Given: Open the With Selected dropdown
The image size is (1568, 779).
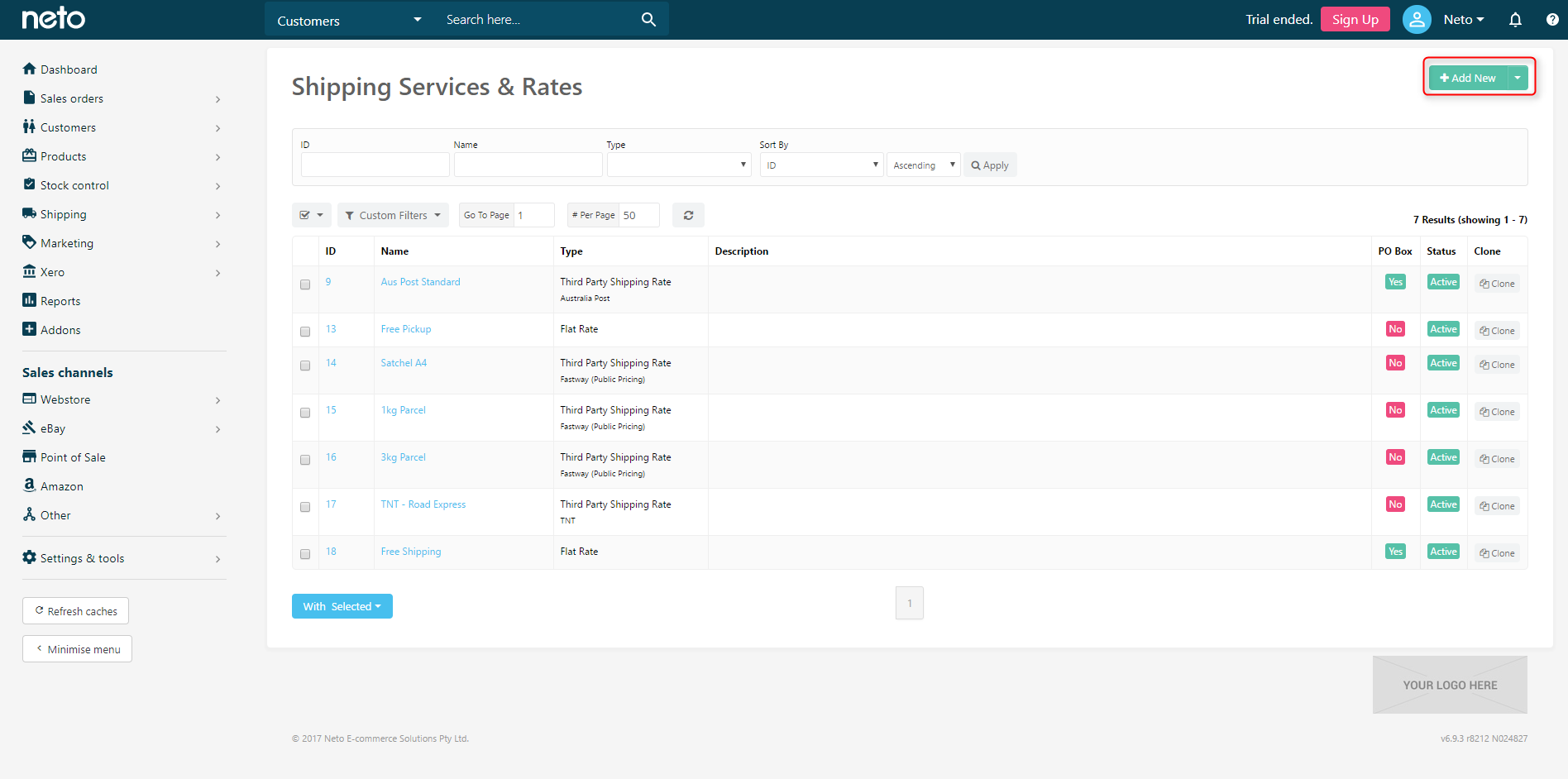Looking at the screenshot, I should 342,606.
